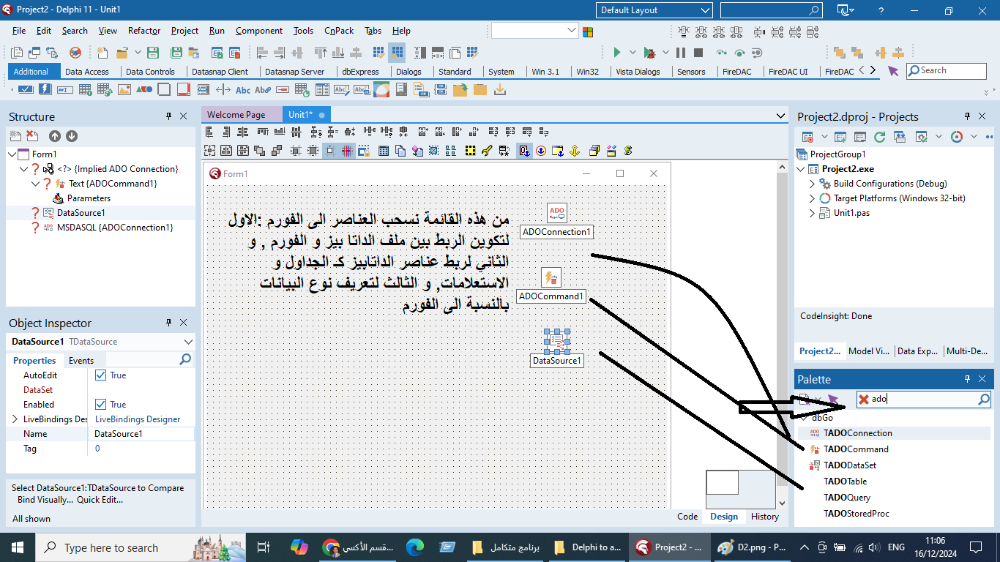Click the Save All toolbar icon
1000x562 pixels.
[x=176, y=52]
